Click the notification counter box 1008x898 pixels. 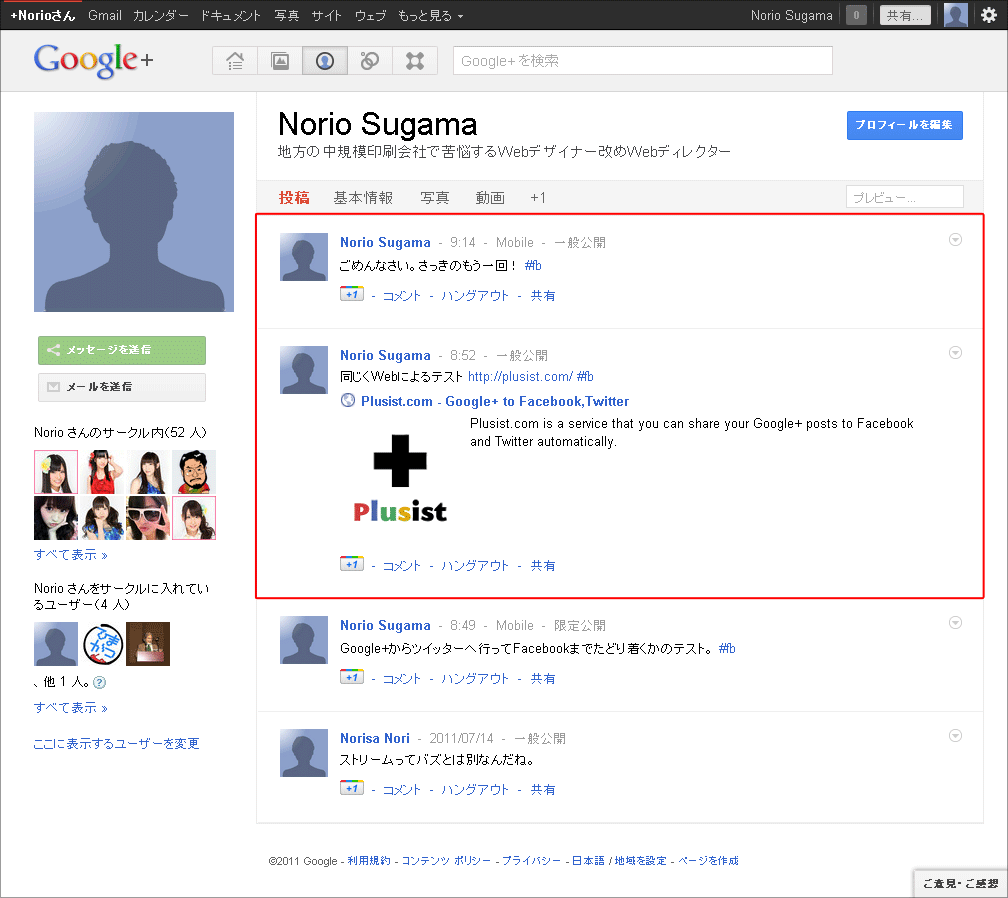tap(856, 15)
